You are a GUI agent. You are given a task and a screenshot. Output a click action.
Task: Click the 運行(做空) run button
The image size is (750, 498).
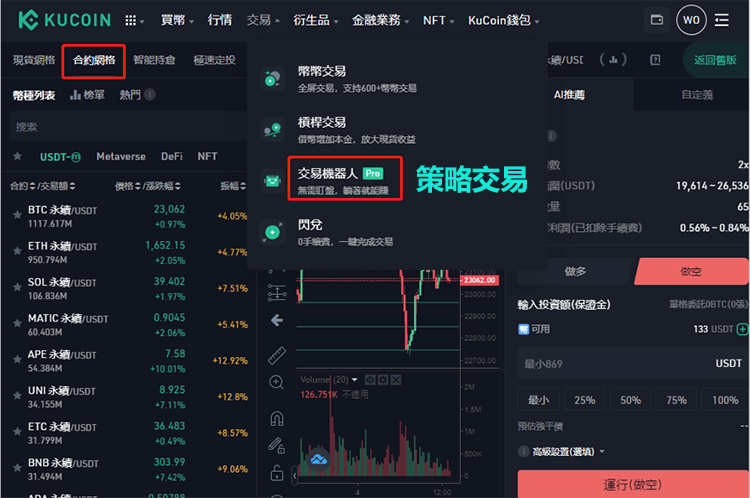pyautogui.click(x=633, y=484)
